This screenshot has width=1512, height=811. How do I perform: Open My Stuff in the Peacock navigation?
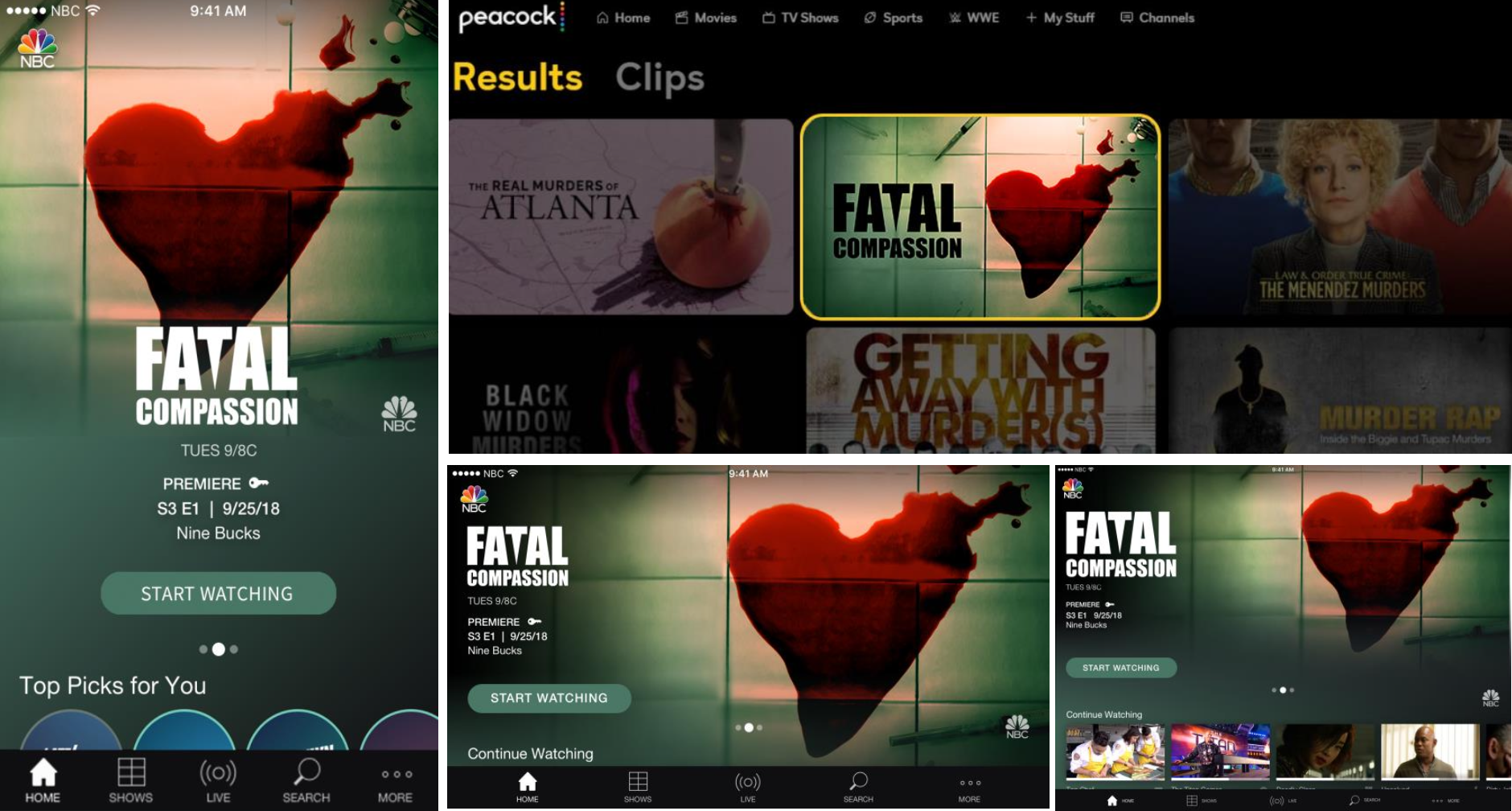(x=1060, y=18)
